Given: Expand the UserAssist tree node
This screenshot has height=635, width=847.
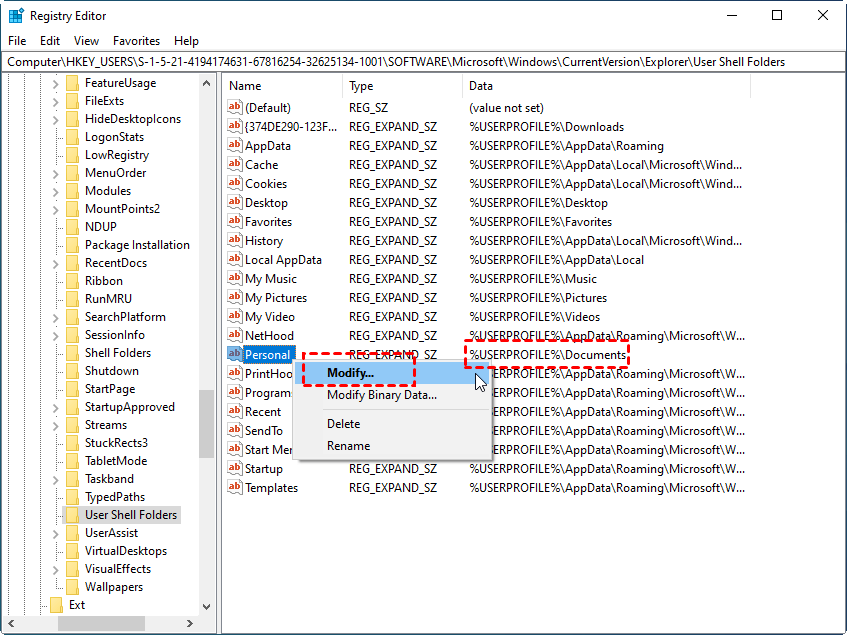Looking at the screenshot, I should click(56, 533).
